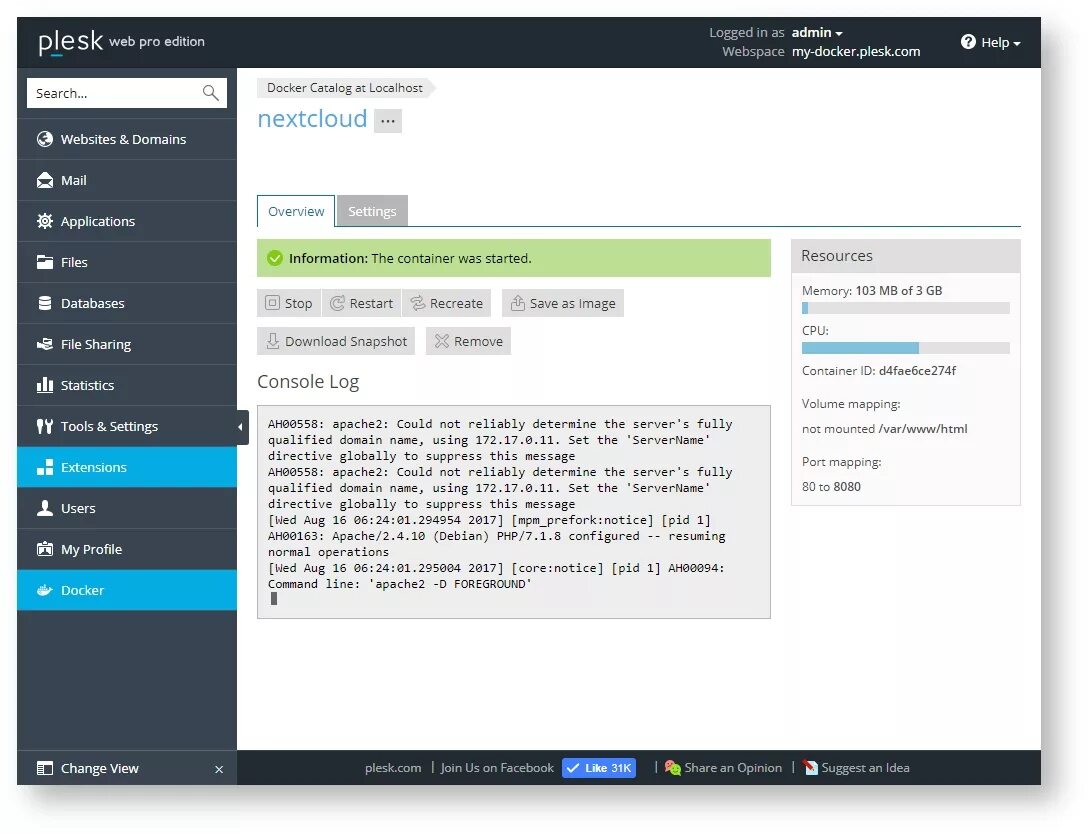This screenshot has height=833, width=1089.
Task: Click the Tools & Settings wrench icon
Action: [45, 426]
